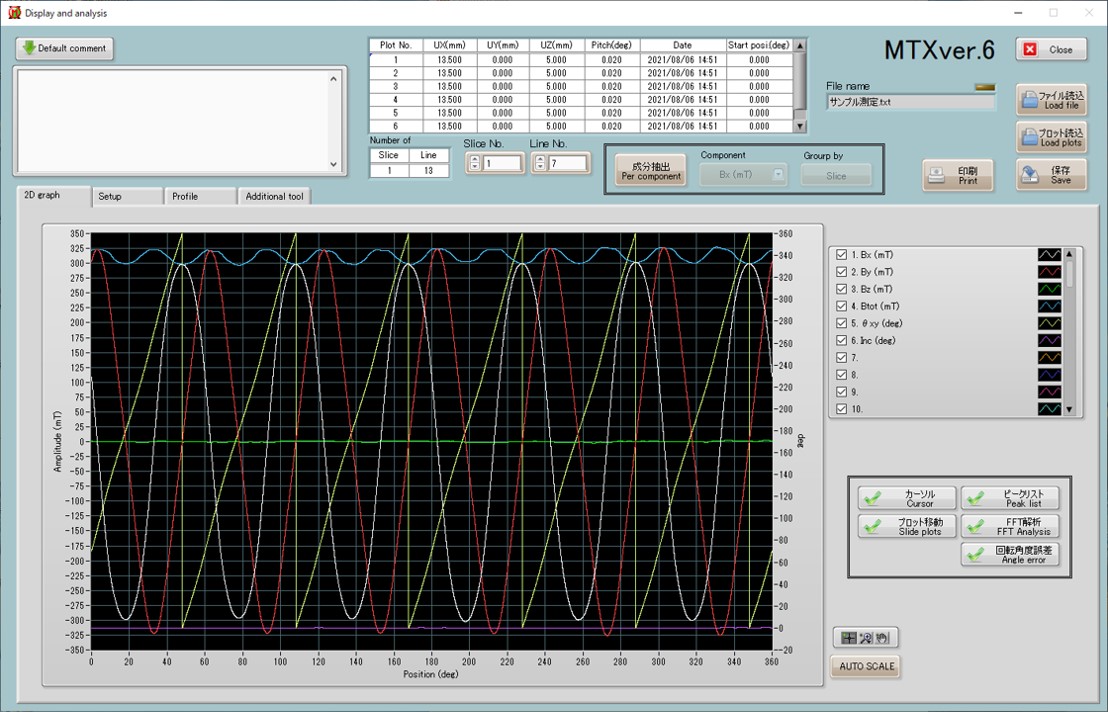Click the Load file folder icon
This screenshot has width=1108, height=712.
tap(1029, 100)
